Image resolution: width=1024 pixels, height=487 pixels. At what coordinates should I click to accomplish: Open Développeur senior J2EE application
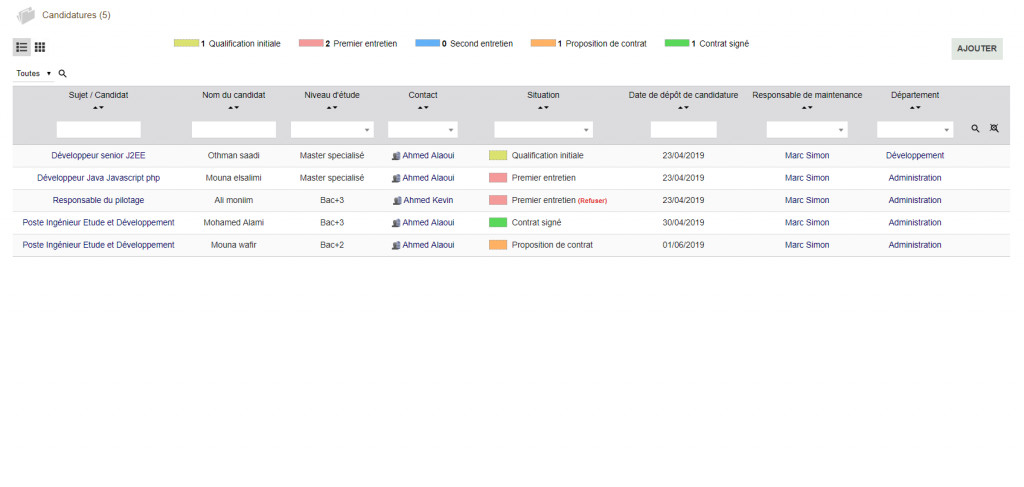[98, 156]
